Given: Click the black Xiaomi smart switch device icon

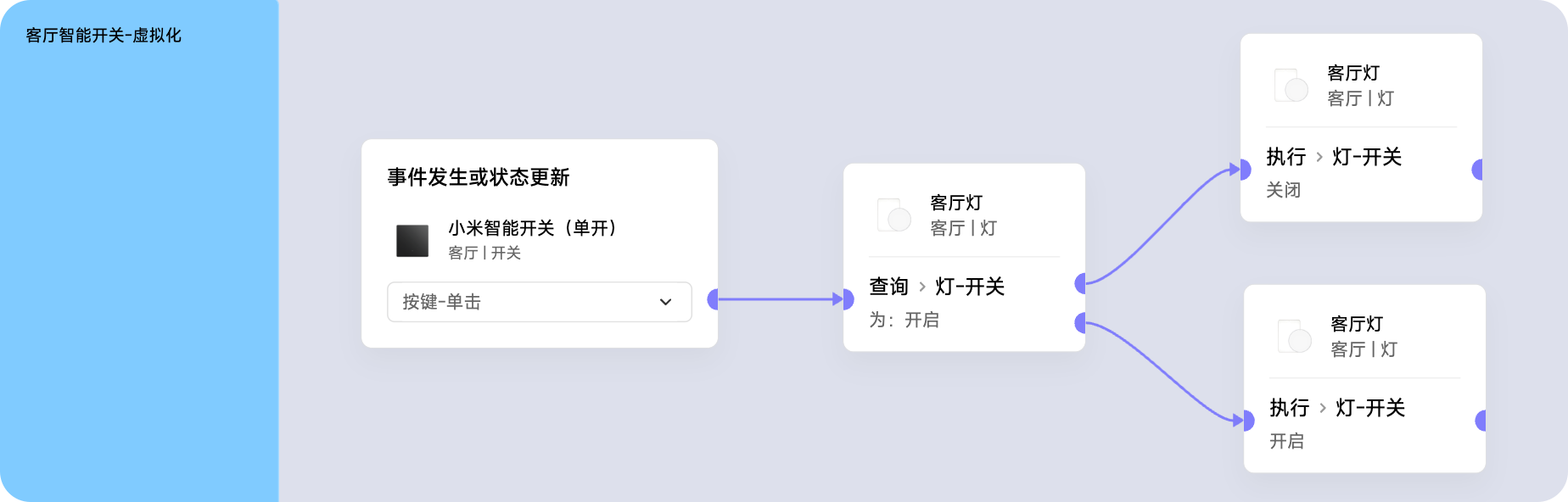Looking at the screenshot, I should pos(412,240).
